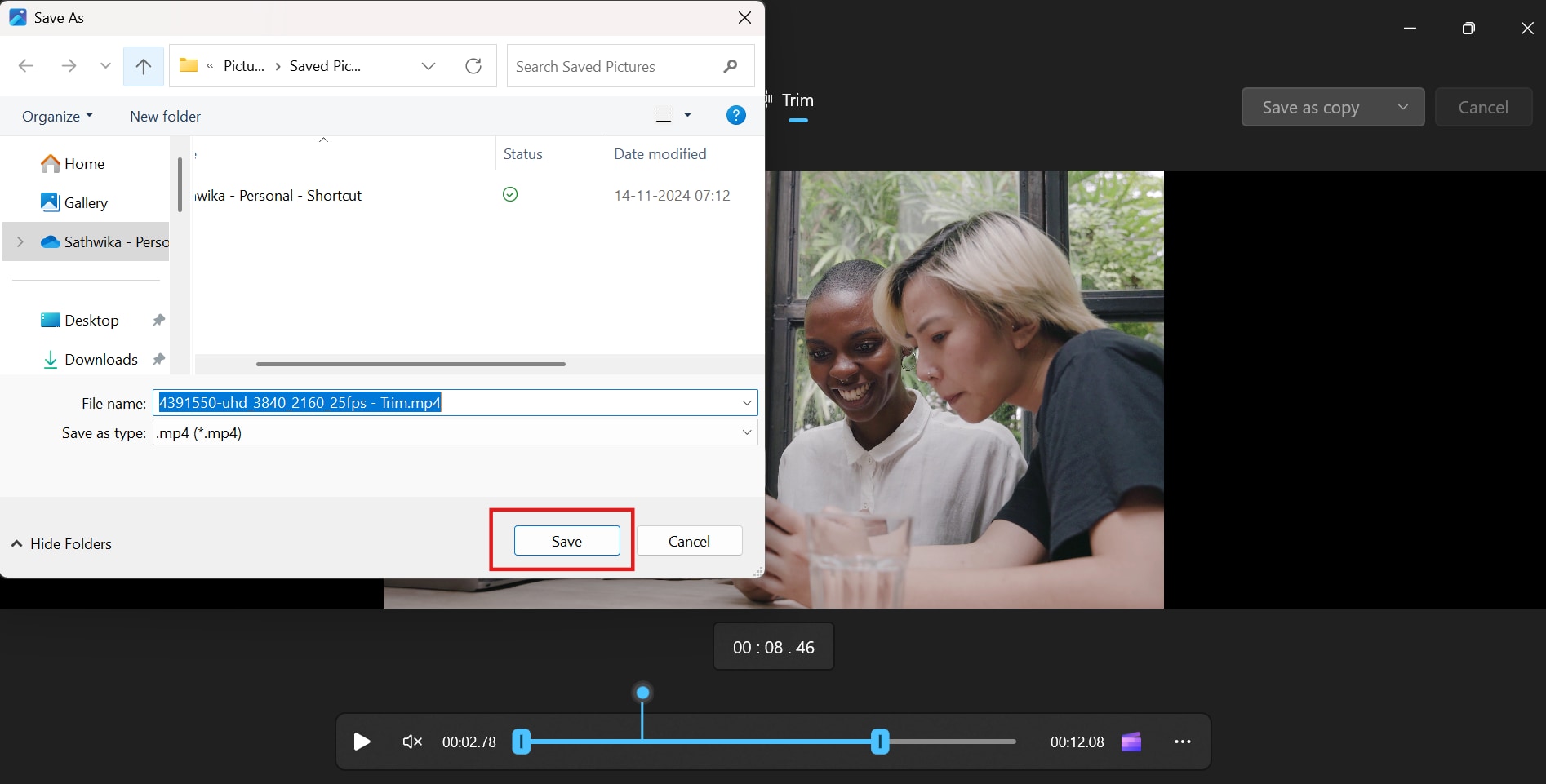1546x784 pixels.
Task: Open view options dropdown arrow
Action: pyautogui.click(x=687, y=116)
